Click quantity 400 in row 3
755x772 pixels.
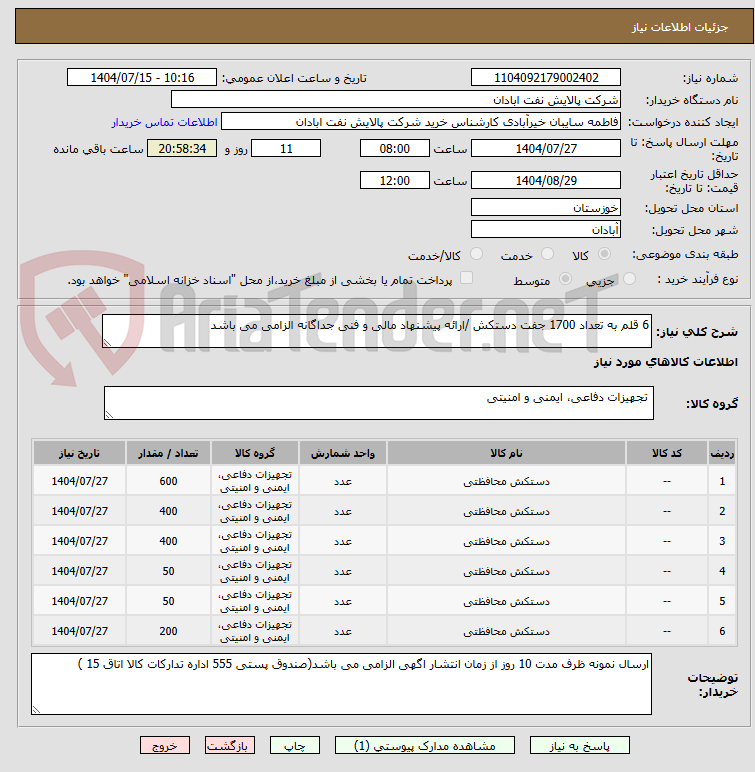point(168,541)
